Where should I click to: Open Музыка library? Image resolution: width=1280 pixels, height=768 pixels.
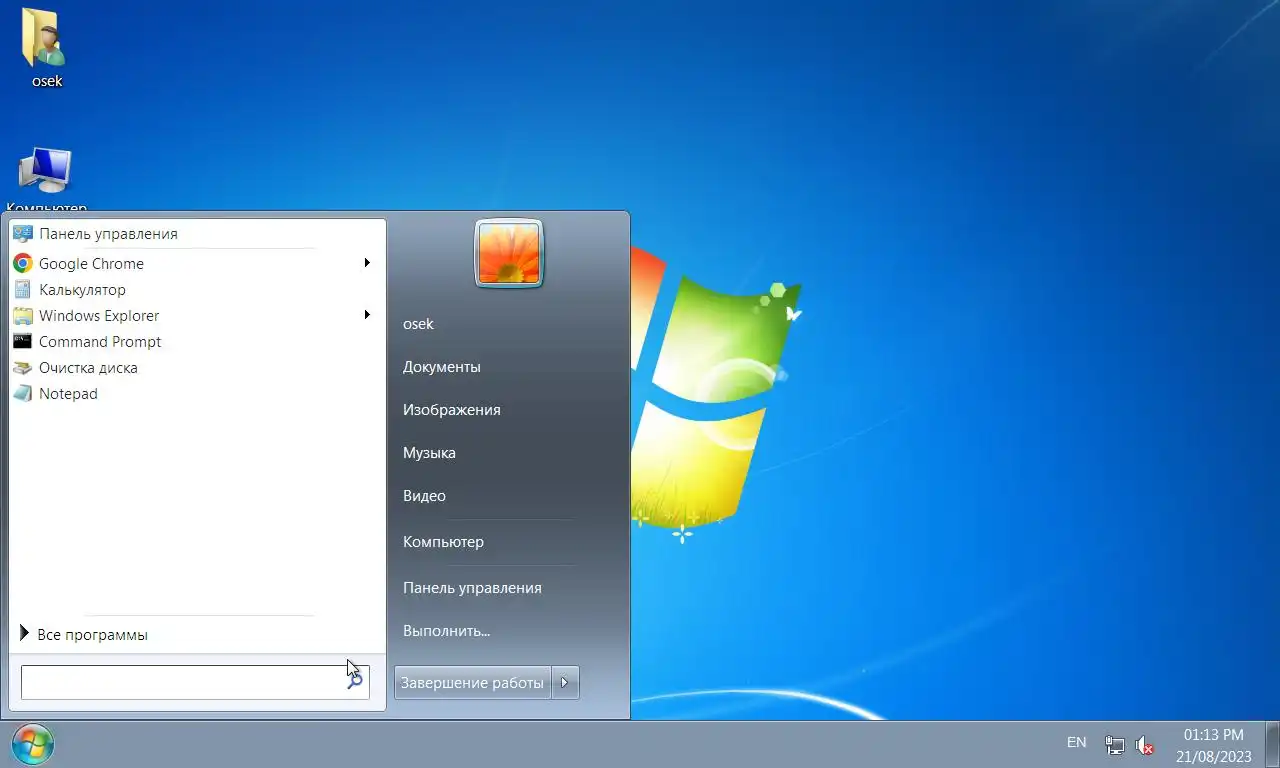coord(429,453)
